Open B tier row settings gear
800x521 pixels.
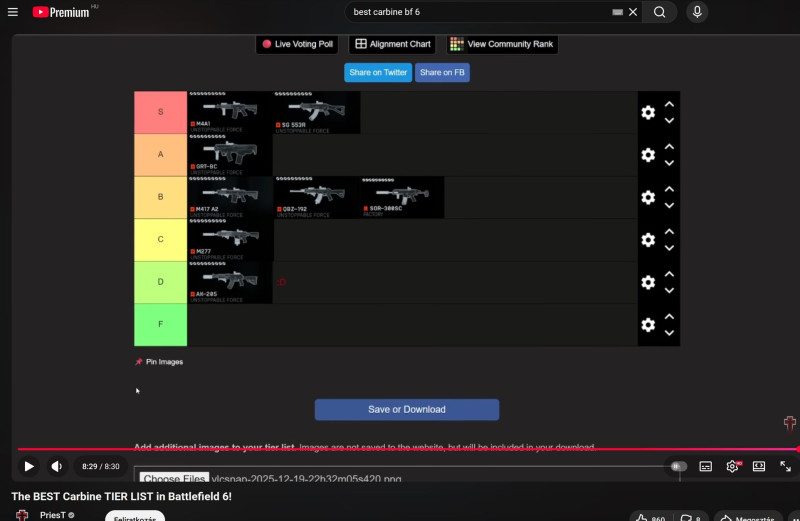pos(648,197)
